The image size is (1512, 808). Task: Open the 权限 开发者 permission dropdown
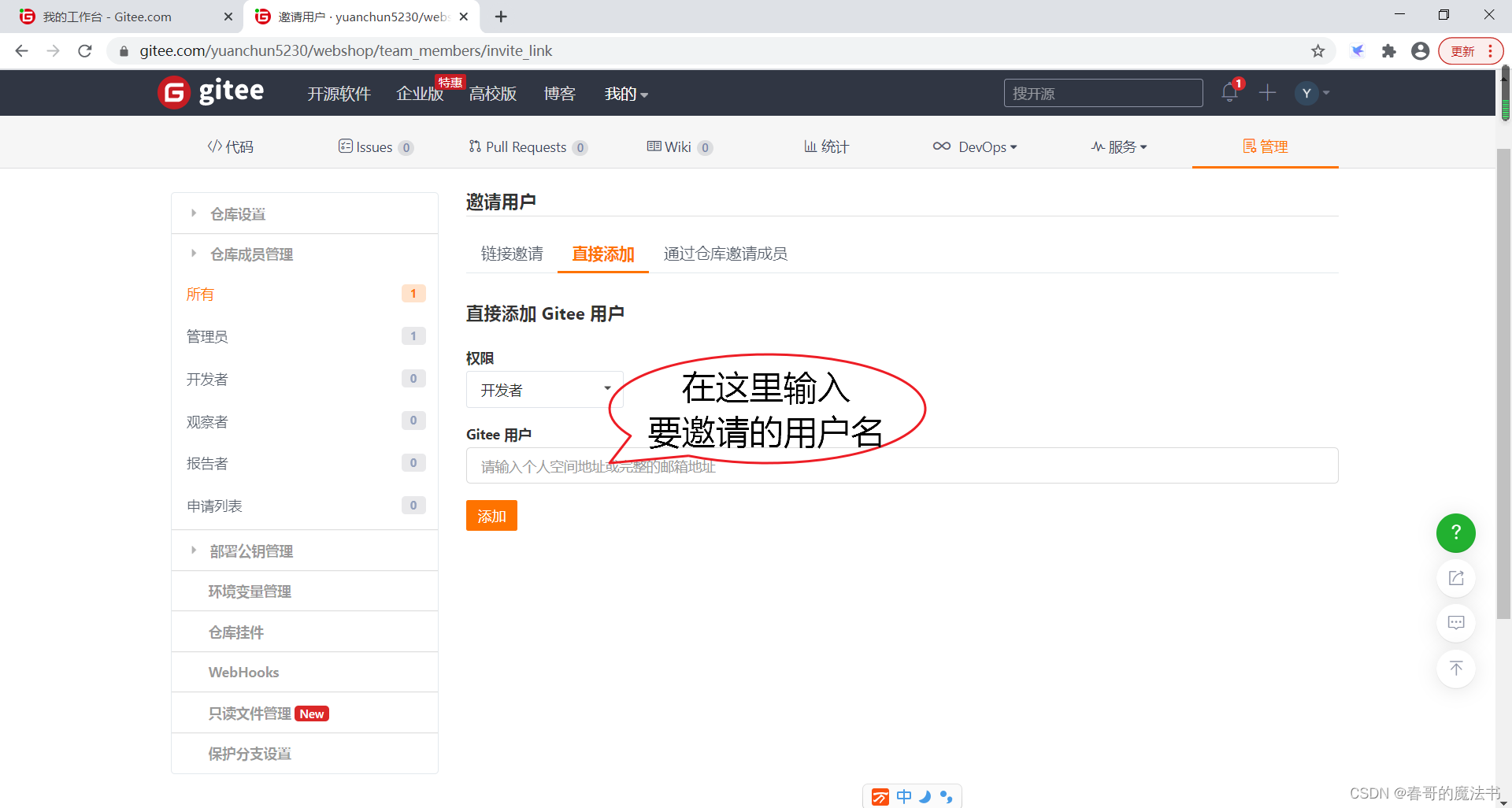pyautogui.click(x=544, y=390)
